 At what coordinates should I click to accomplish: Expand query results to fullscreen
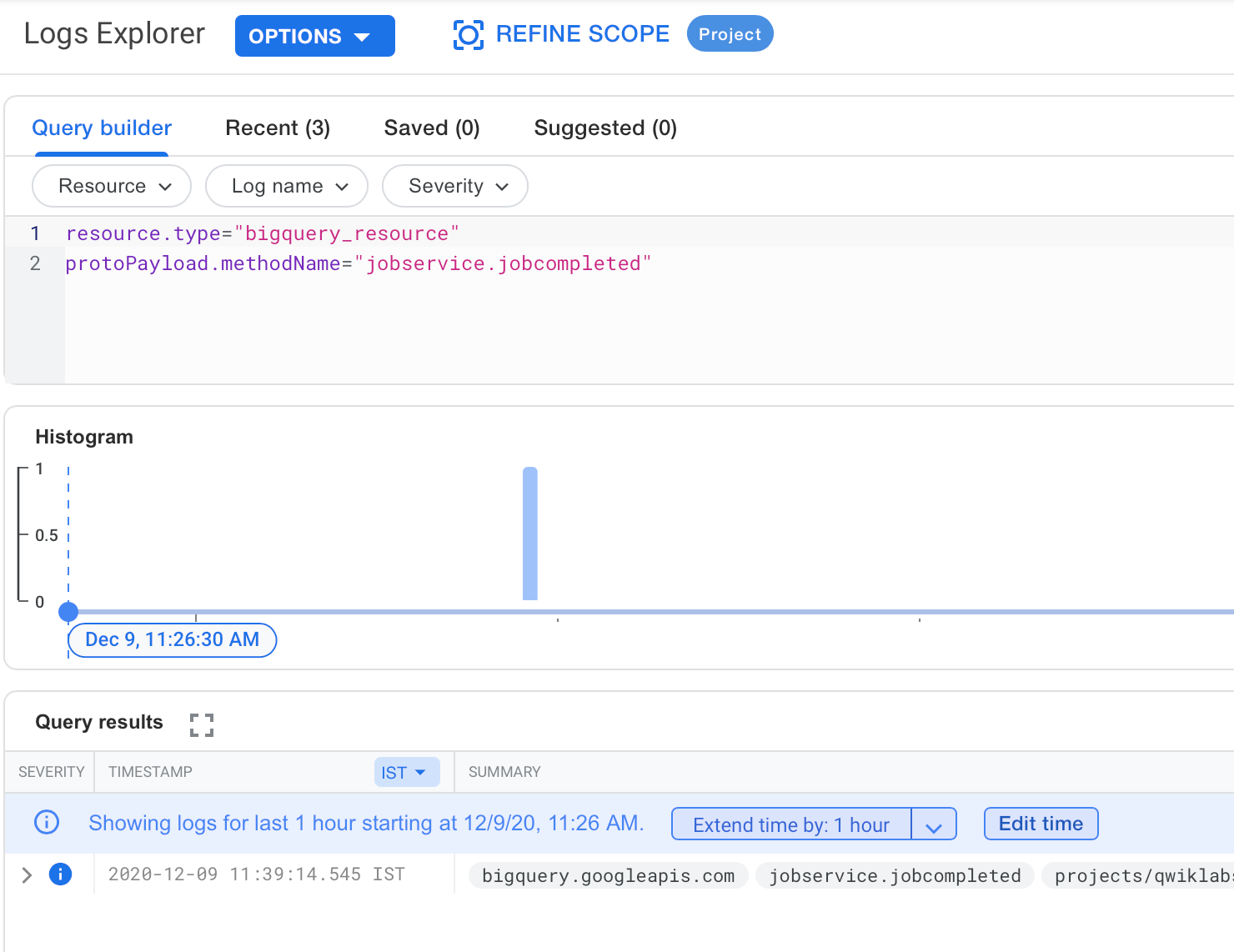[202, 724]
